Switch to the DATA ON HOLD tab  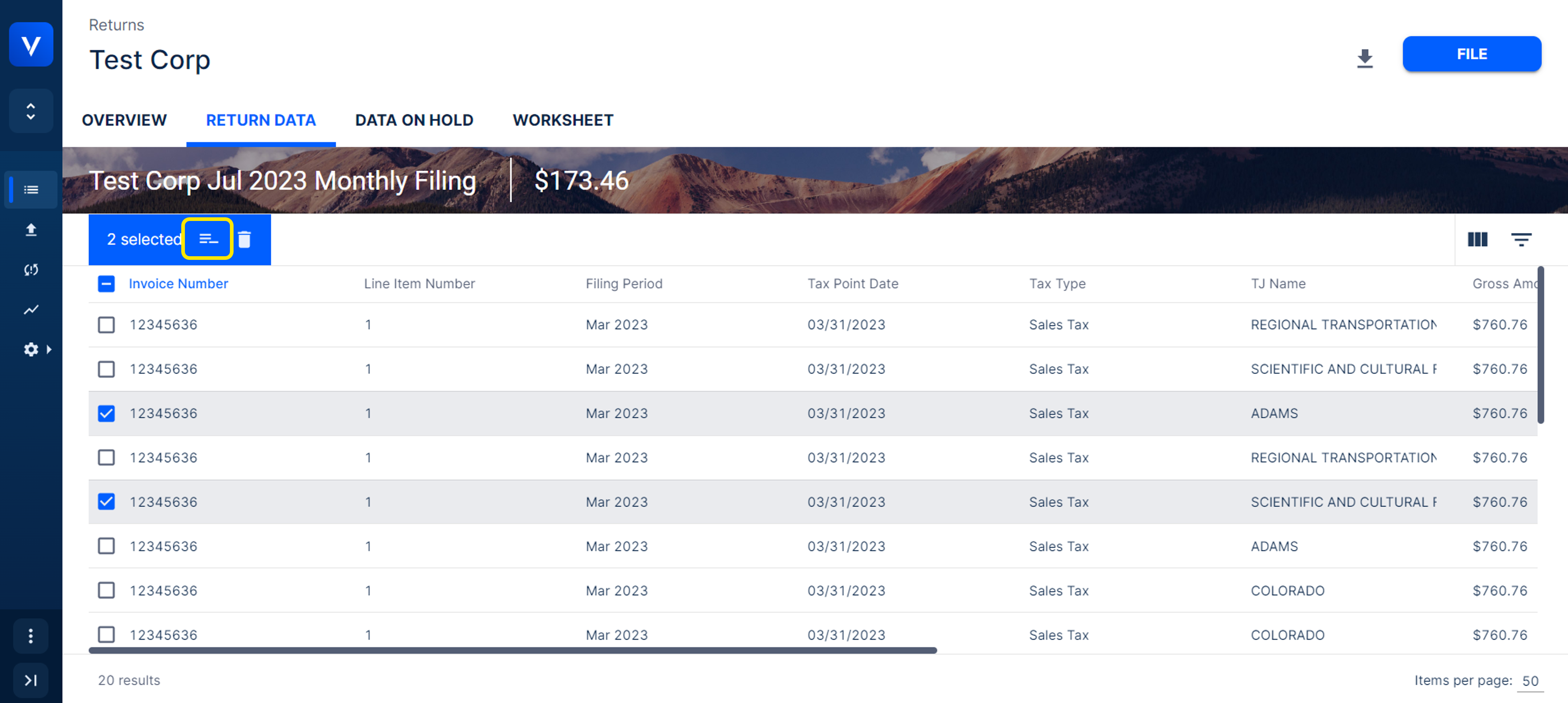click(414, 120)
